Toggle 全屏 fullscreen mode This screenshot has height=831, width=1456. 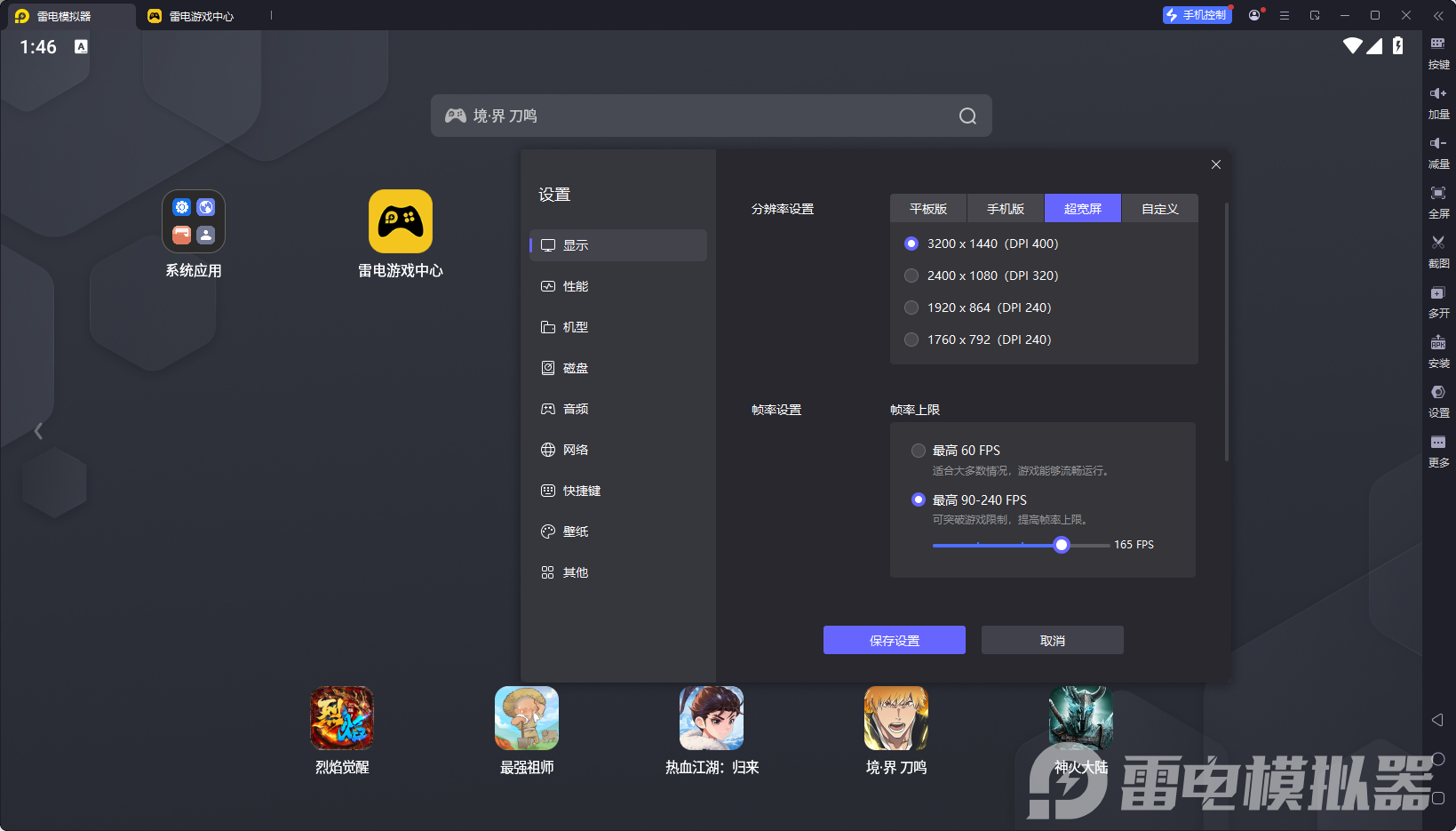pos(1438,201)
